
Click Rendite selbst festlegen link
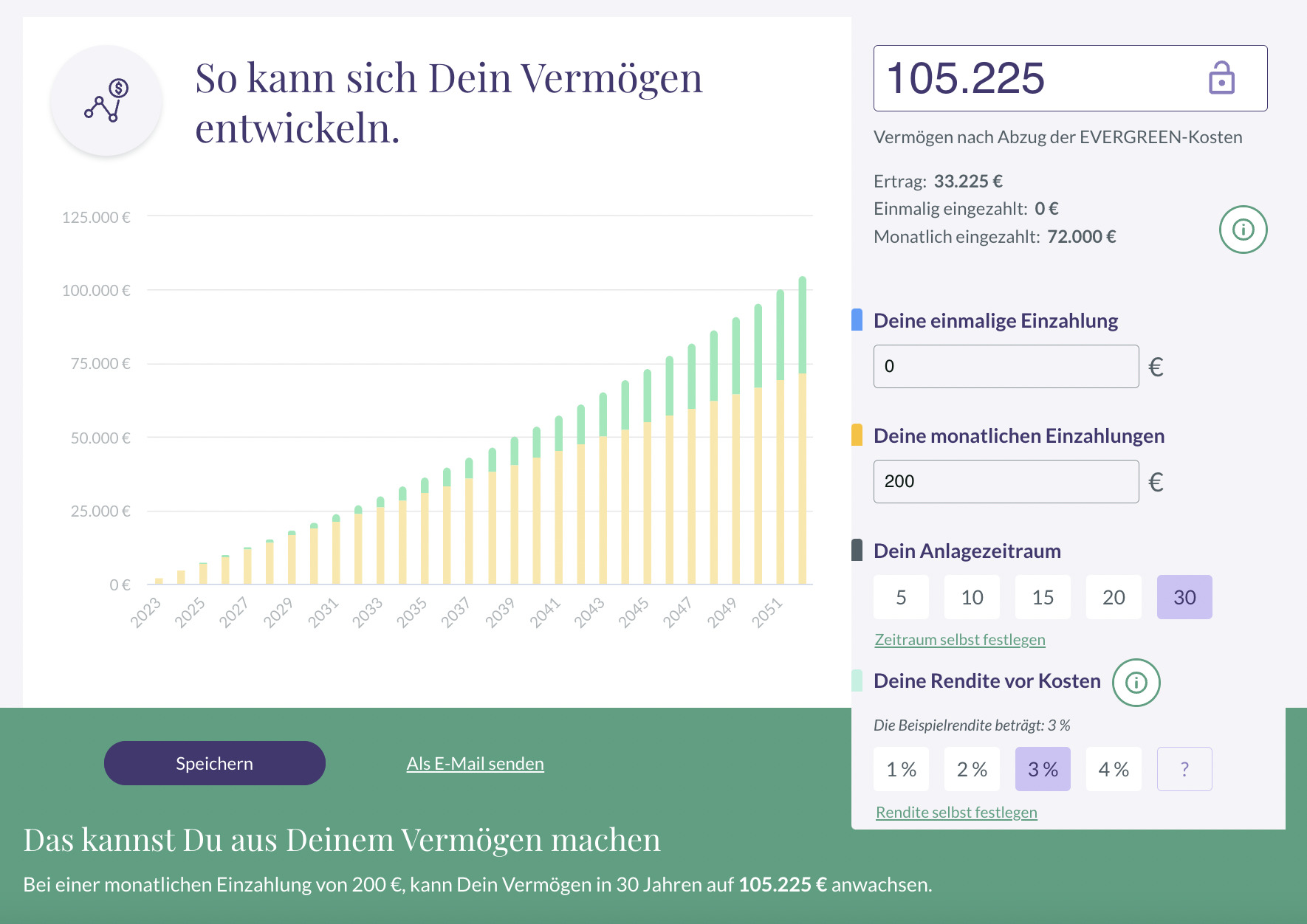(x=956, y=812)
